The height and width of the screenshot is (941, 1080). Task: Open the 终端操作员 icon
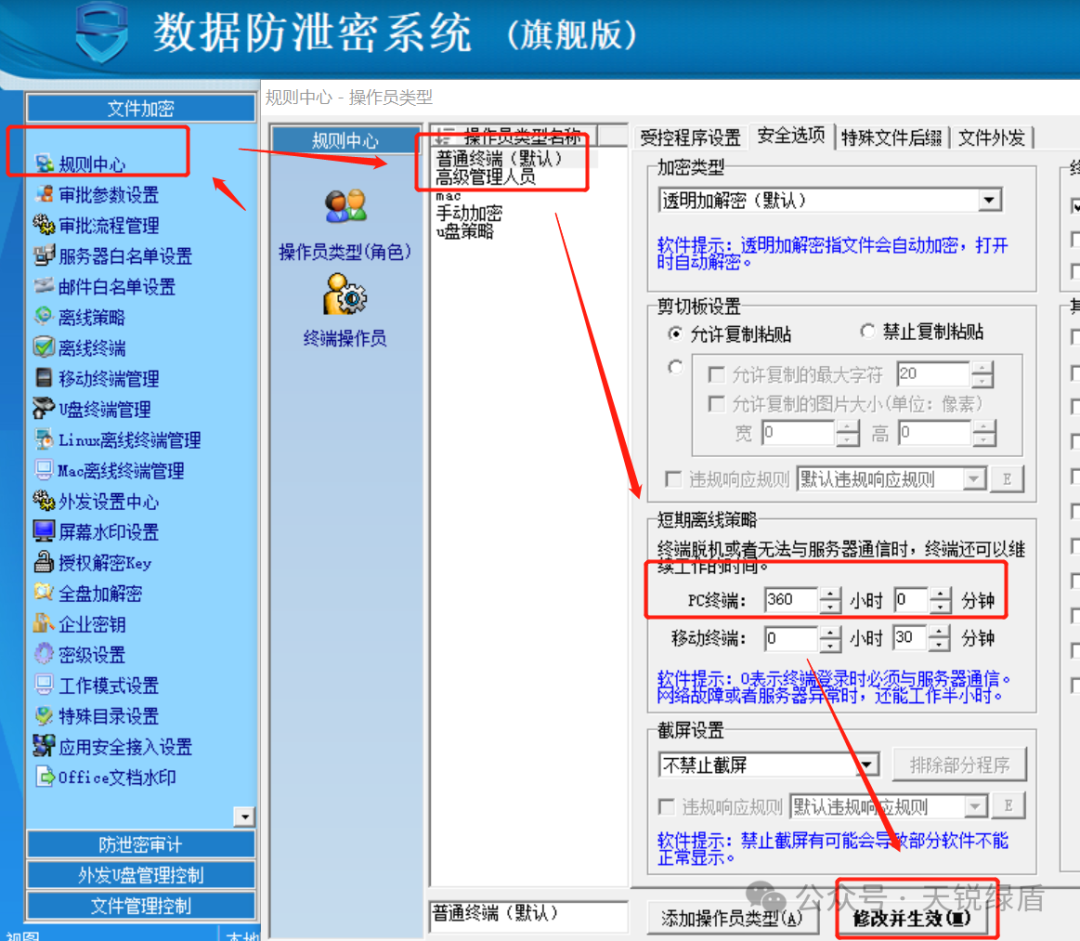click(345, 294)
